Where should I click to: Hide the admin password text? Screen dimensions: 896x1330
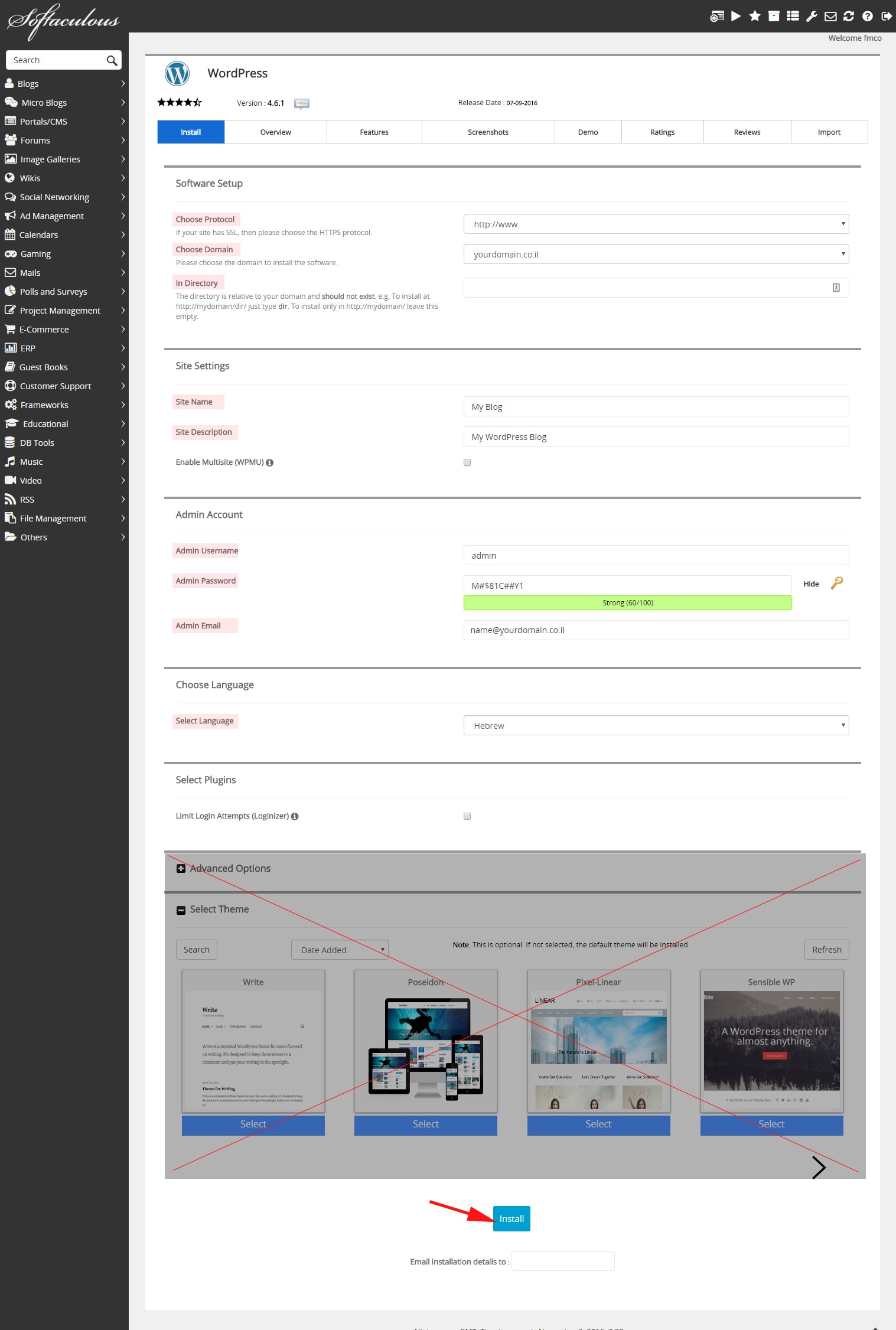coord(811,584)
